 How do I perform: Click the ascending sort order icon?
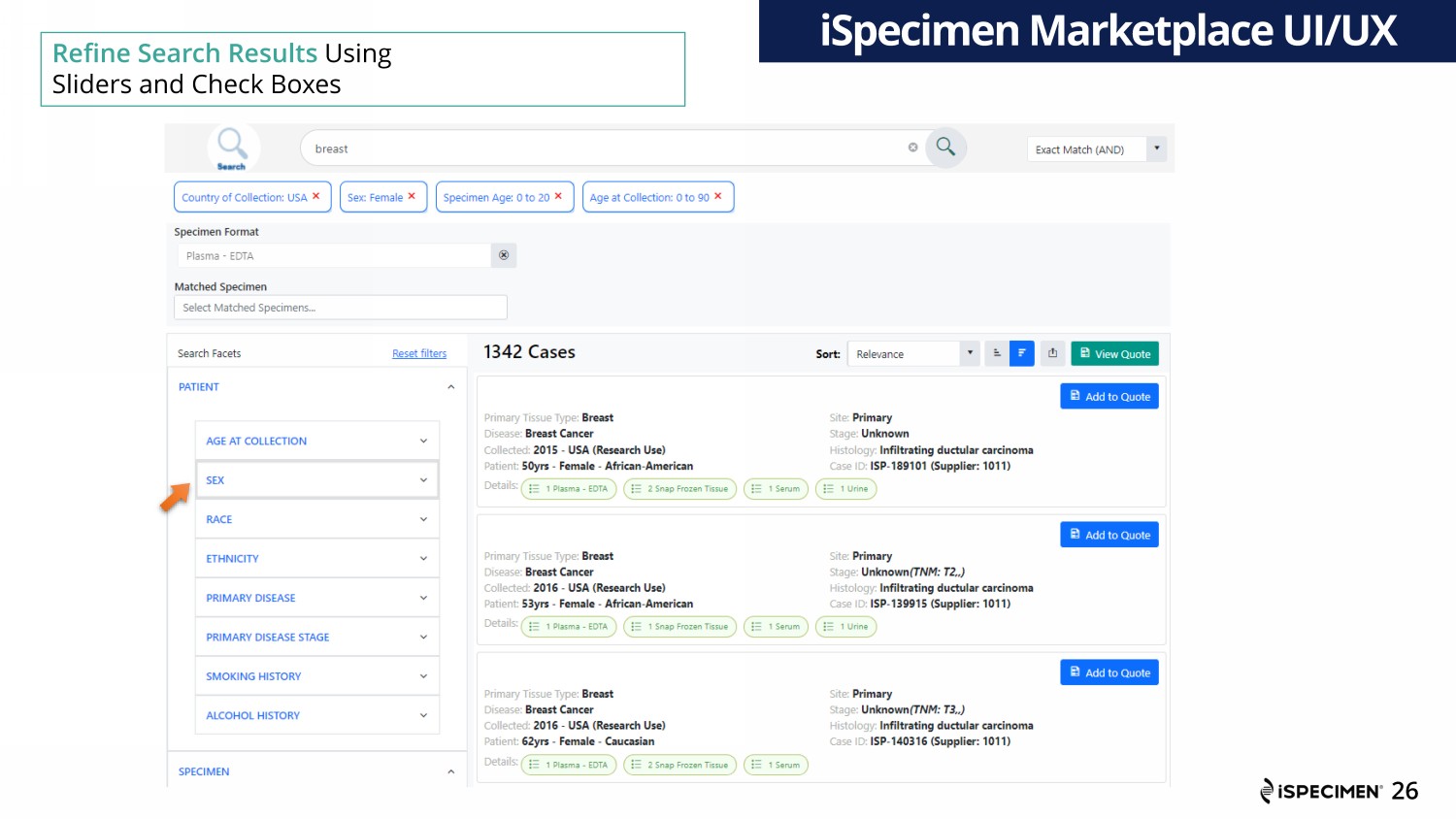point(997,353)
